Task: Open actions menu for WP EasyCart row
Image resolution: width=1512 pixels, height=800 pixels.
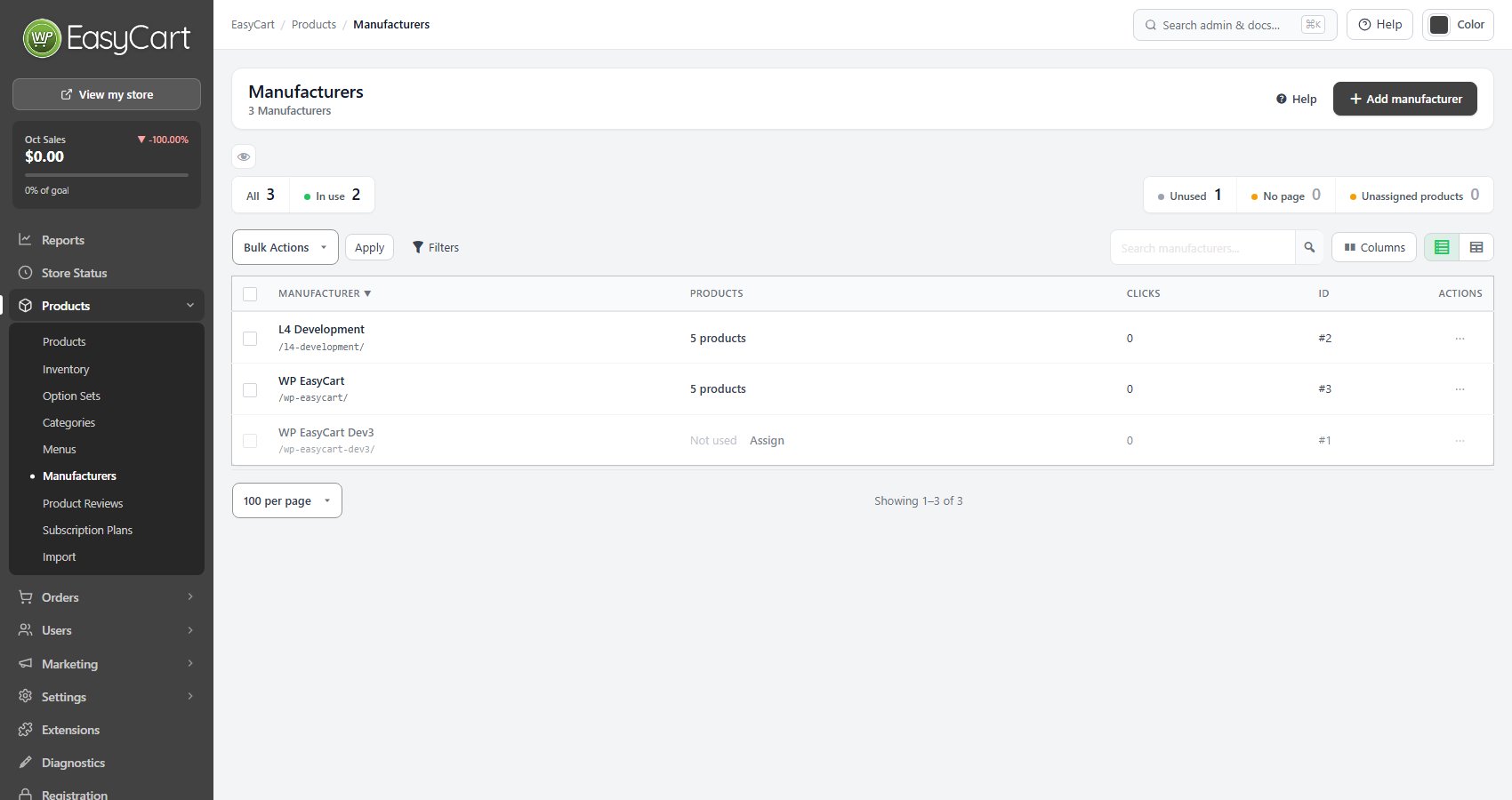Action: (1460, 388)
